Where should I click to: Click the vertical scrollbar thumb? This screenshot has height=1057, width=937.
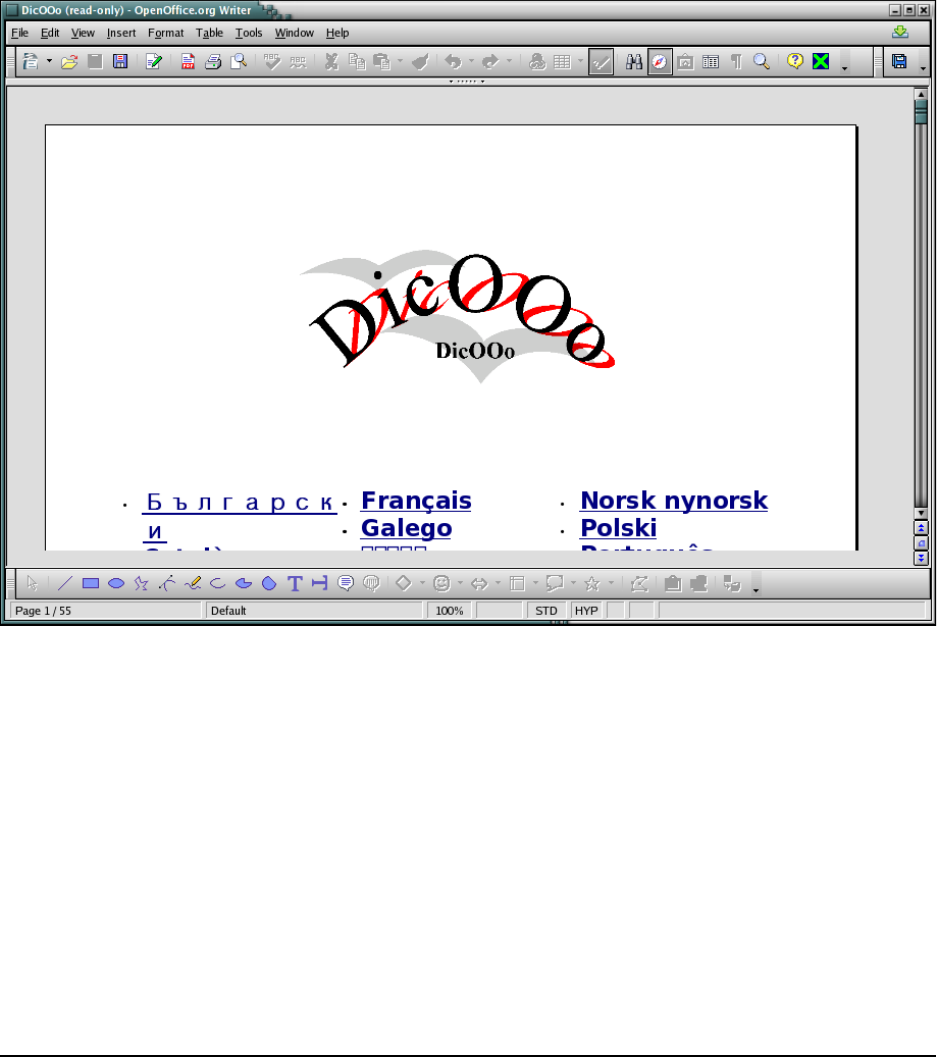(921, 112)
